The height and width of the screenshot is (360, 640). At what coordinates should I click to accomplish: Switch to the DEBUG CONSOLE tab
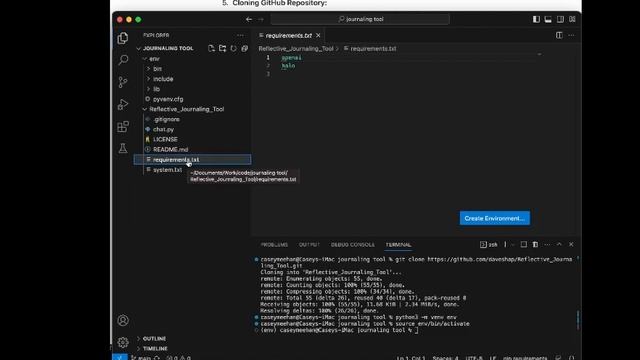tap(353, 244)
